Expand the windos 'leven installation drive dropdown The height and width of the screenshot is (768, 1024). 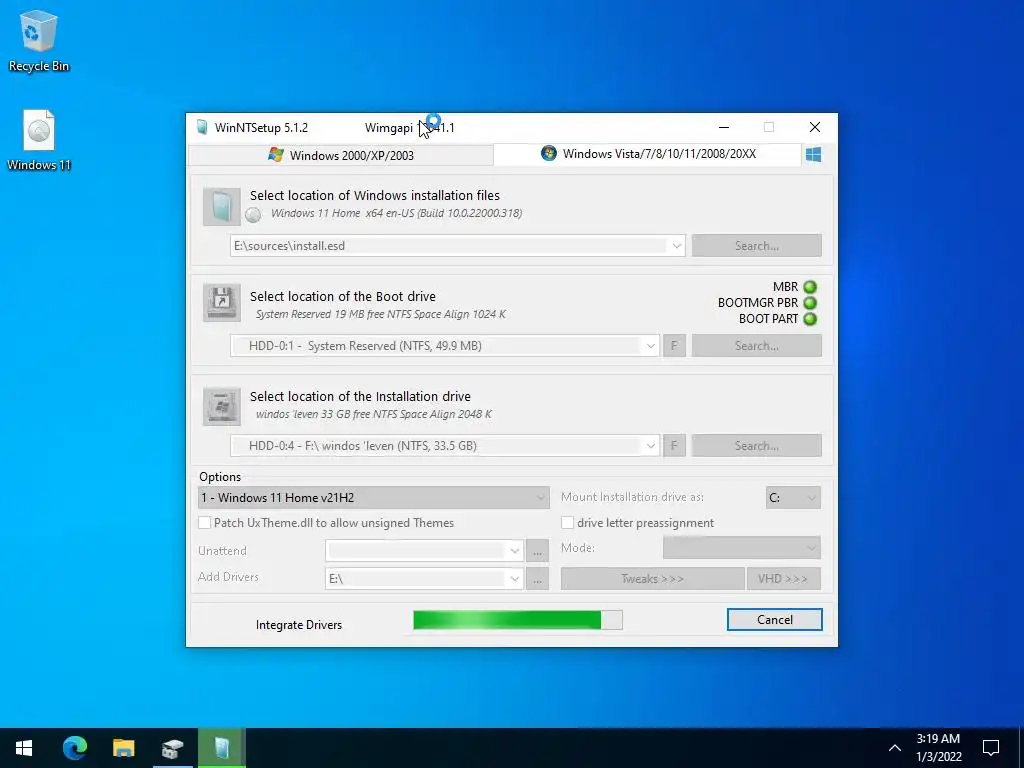click(650, 446)
